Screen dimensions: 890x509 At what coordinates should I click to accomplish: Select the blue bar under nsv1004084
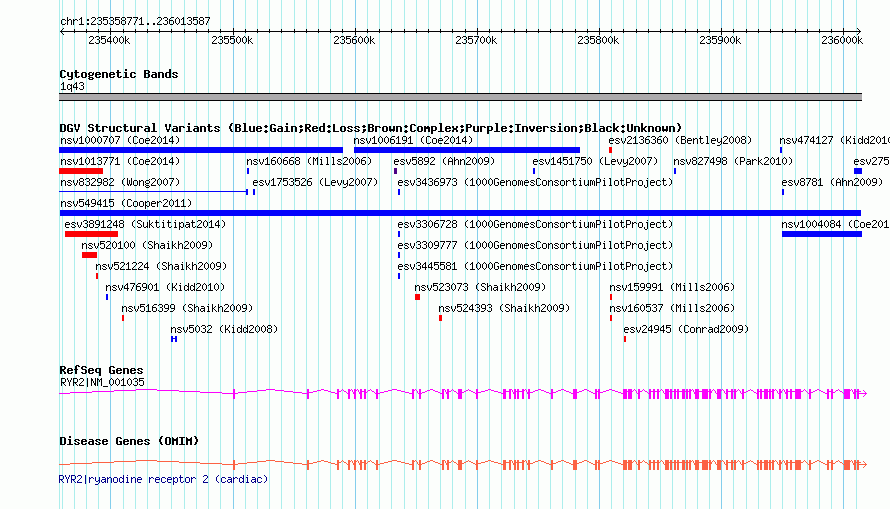pos(821,234)
